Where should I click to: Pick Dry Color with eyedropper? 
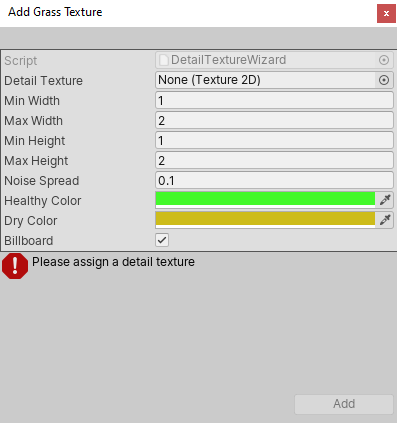click(x=385, y=220)
